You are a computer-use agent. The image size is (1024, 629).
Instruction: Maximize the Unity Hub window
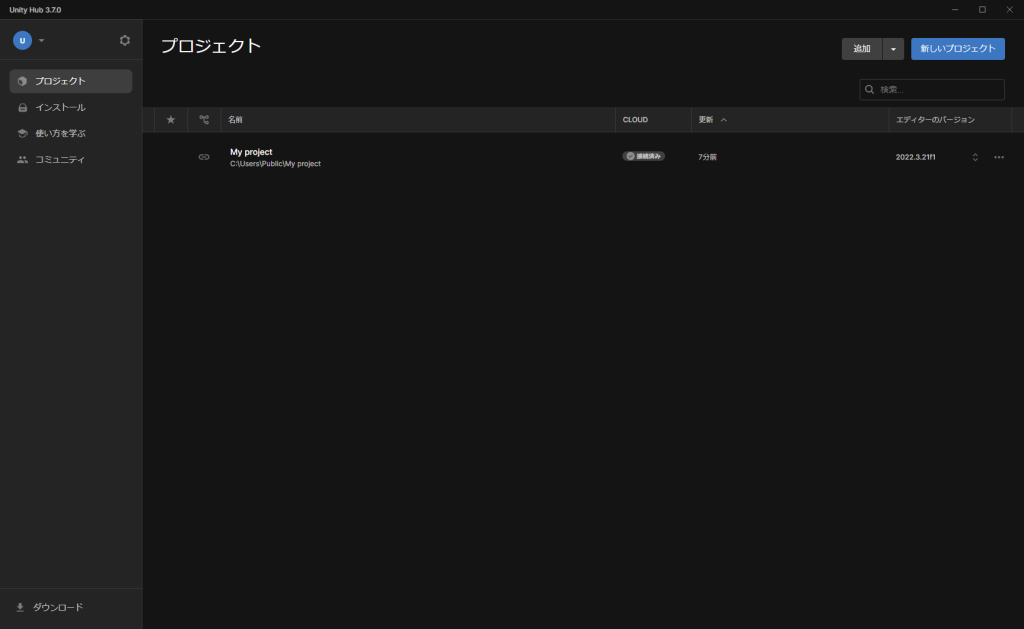982,9
